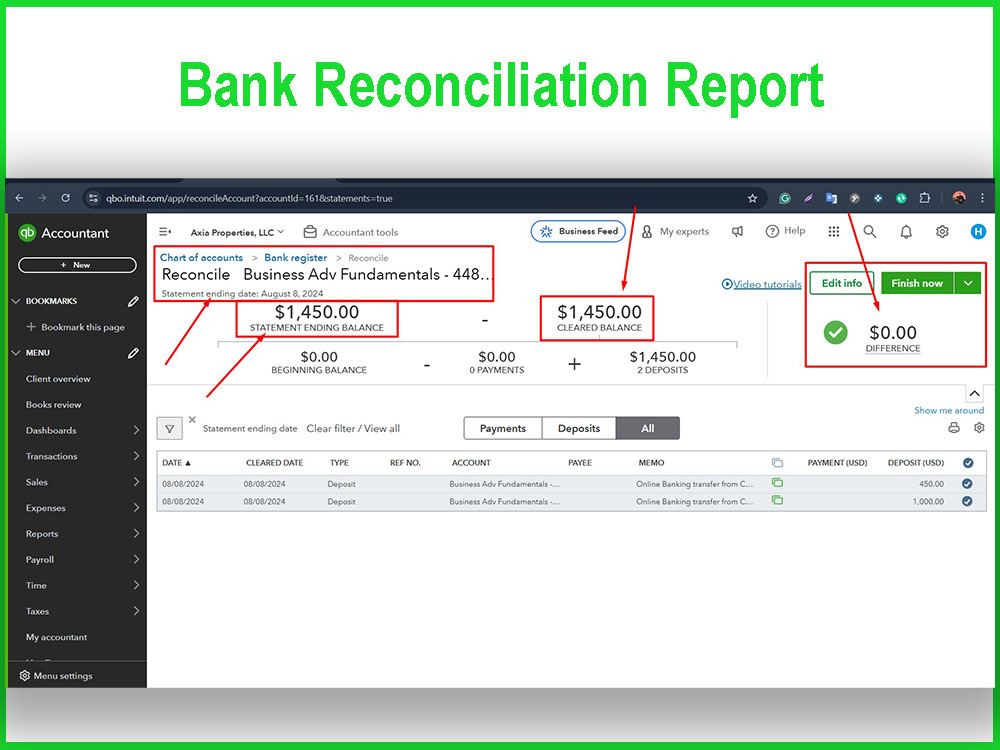Click the attachment icon in the 1,000.00 row
The width and height of the screenshot is (1000, 750).
coord(777,501)
